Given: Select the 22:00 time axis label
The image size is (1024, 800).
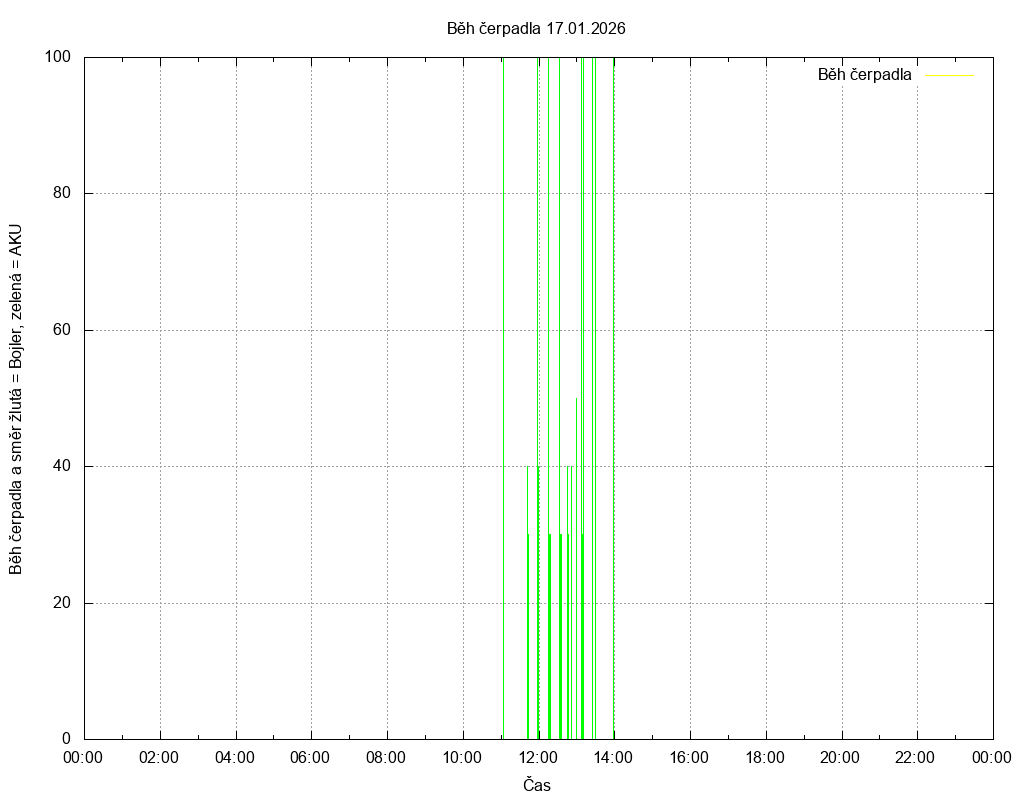Looking at the screenshot, I should tap(916, 757).
